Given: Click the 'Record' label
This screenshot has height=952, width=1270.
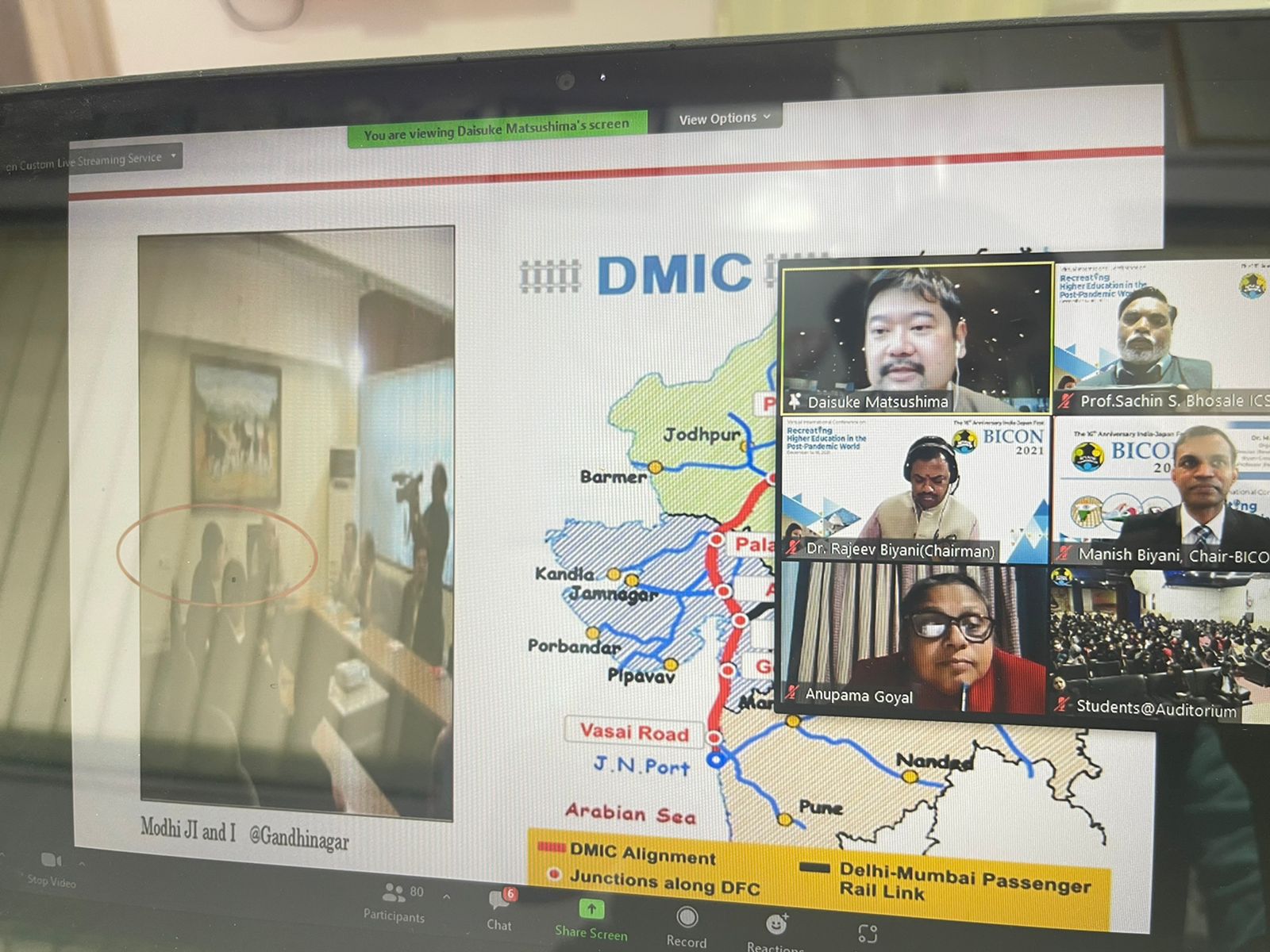Looking at the screenshot, I should (687, 942).
